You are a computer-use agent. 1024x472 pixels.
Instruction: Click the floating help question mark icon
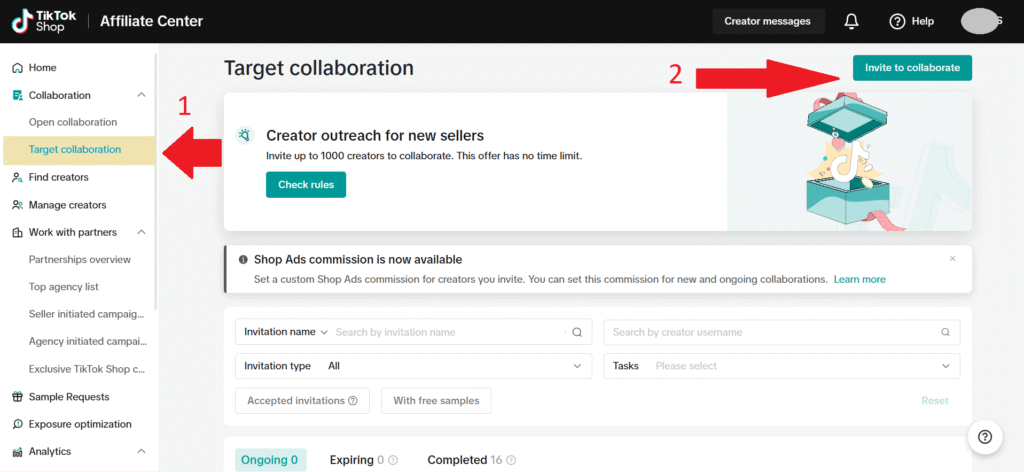[985, 436]
